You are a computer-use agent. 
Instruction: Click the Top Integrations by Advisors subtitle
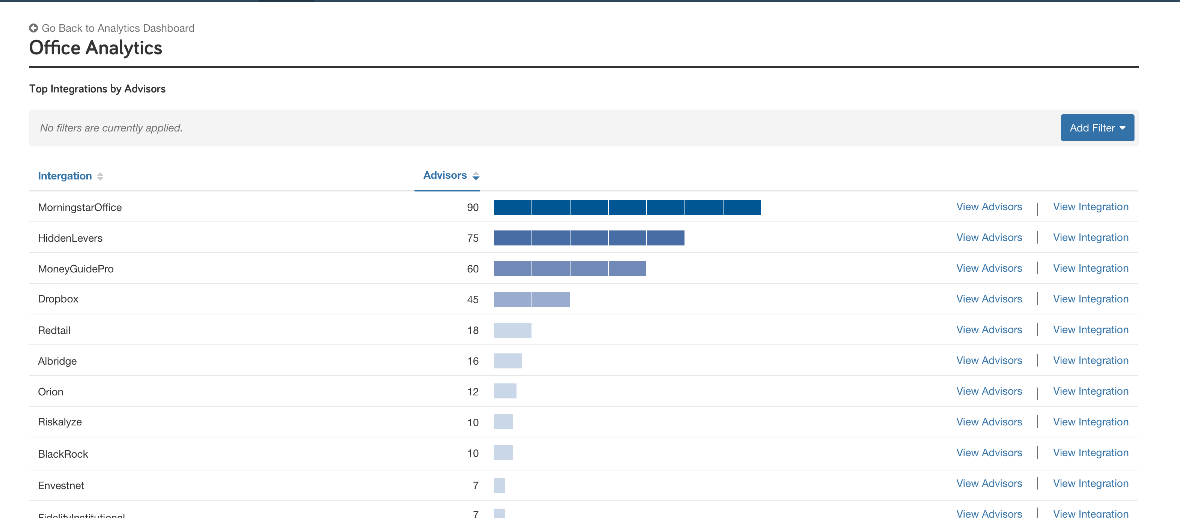(x=97, y=89)
